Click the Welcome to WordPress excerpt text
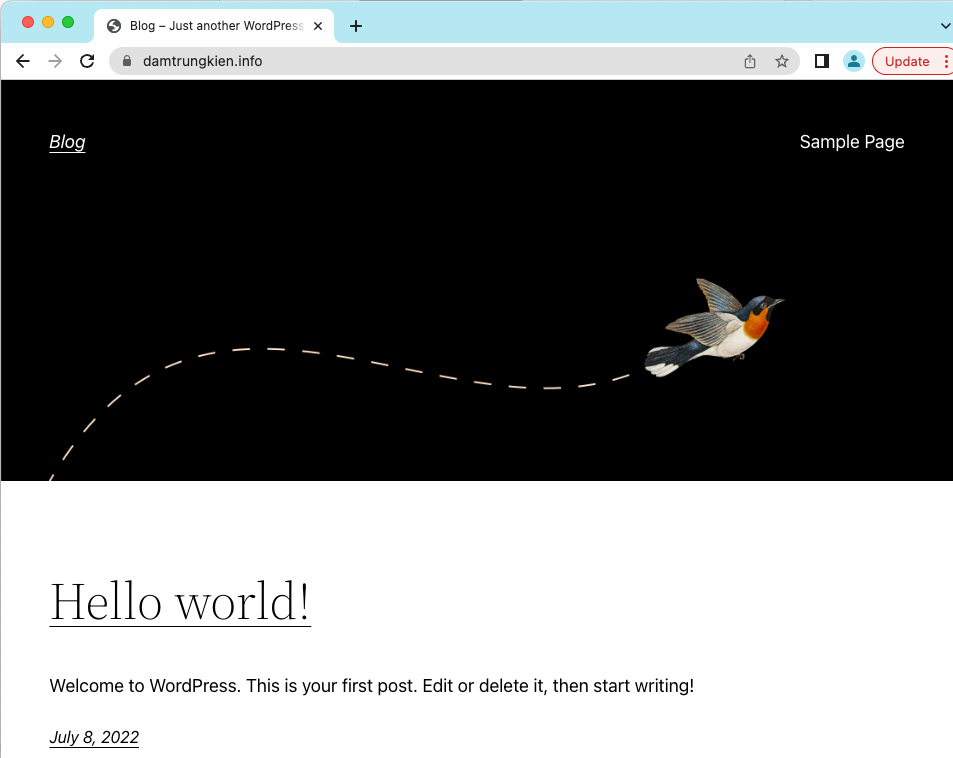This screenshot has width=953, height=758. (x=371, y=686)
